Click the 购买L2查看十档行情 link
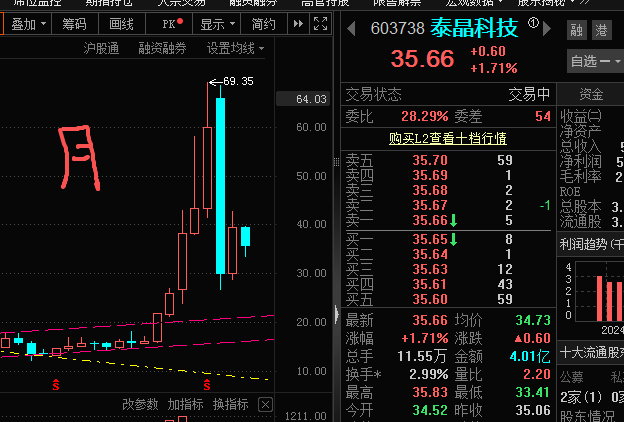This screenshot has height=422, width=624. coord(448,138)
